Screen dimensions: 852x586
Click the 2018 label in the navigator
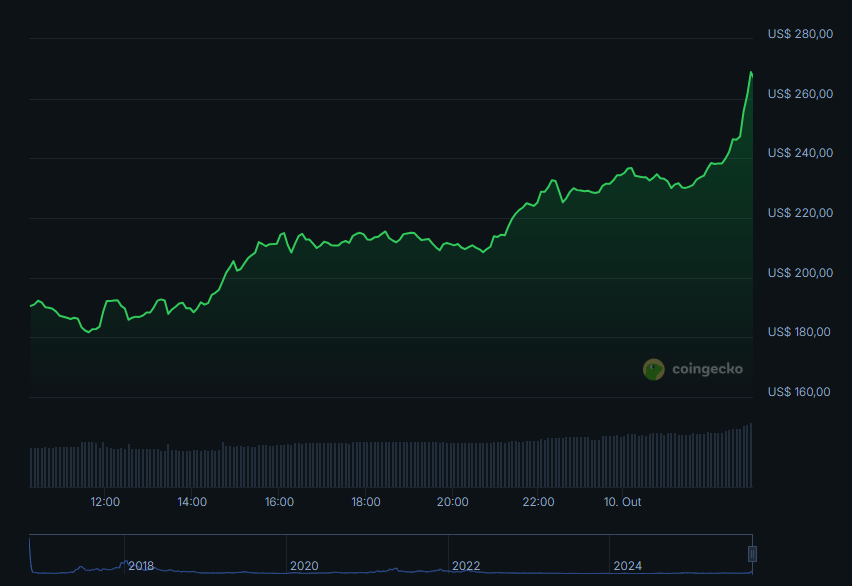click(142, 566)
